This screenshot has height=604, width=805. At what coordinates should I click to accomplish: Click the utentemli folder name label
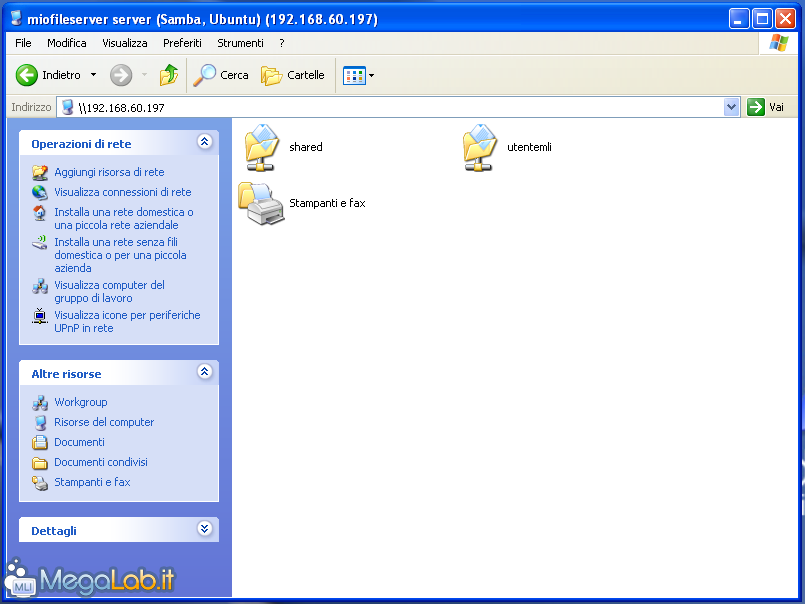pos(529,147)
